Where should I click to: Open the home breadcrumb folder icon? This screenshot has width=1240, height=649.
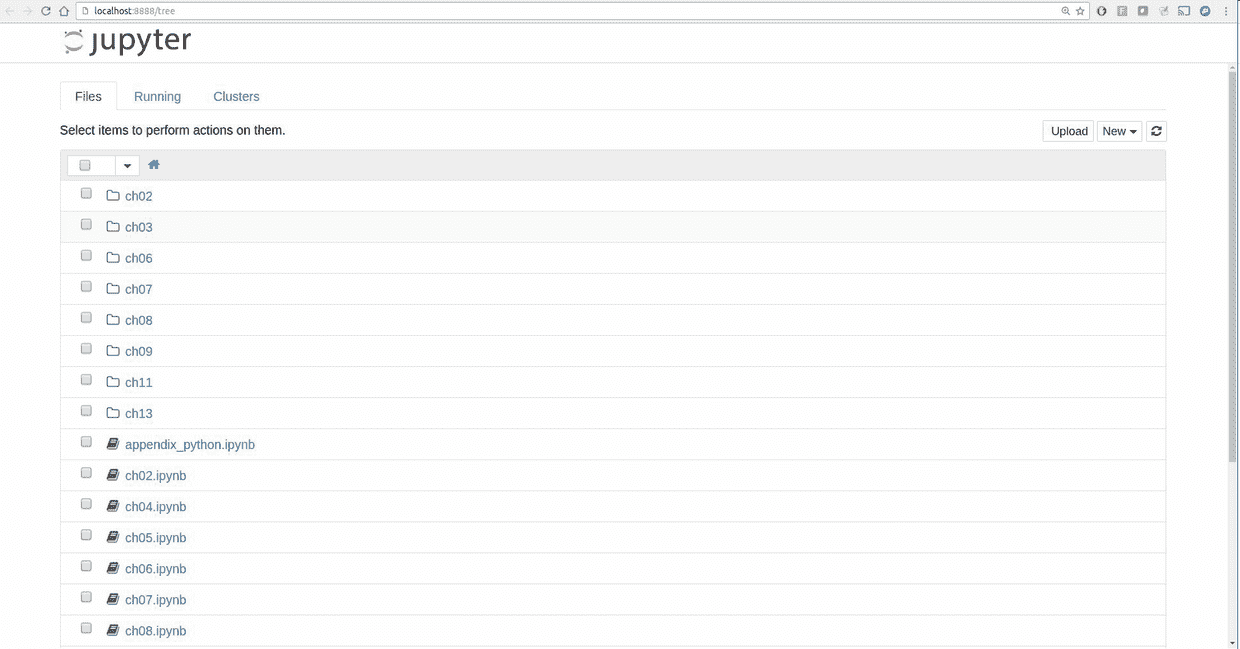pyautogui.click(x=153, y=164)
